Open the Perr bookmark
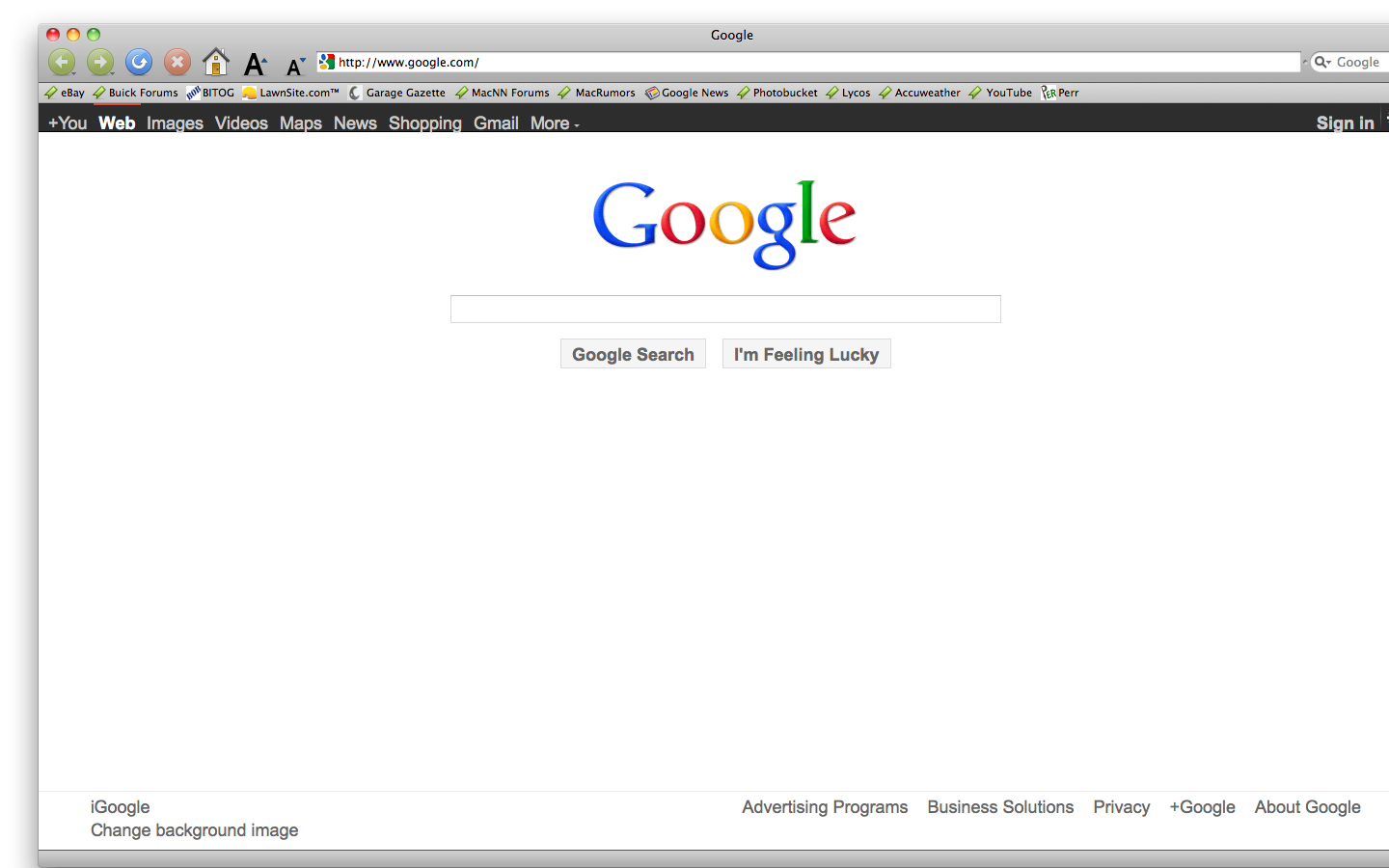This screenshot has width=1389, height=868. tap(1060, 93)
